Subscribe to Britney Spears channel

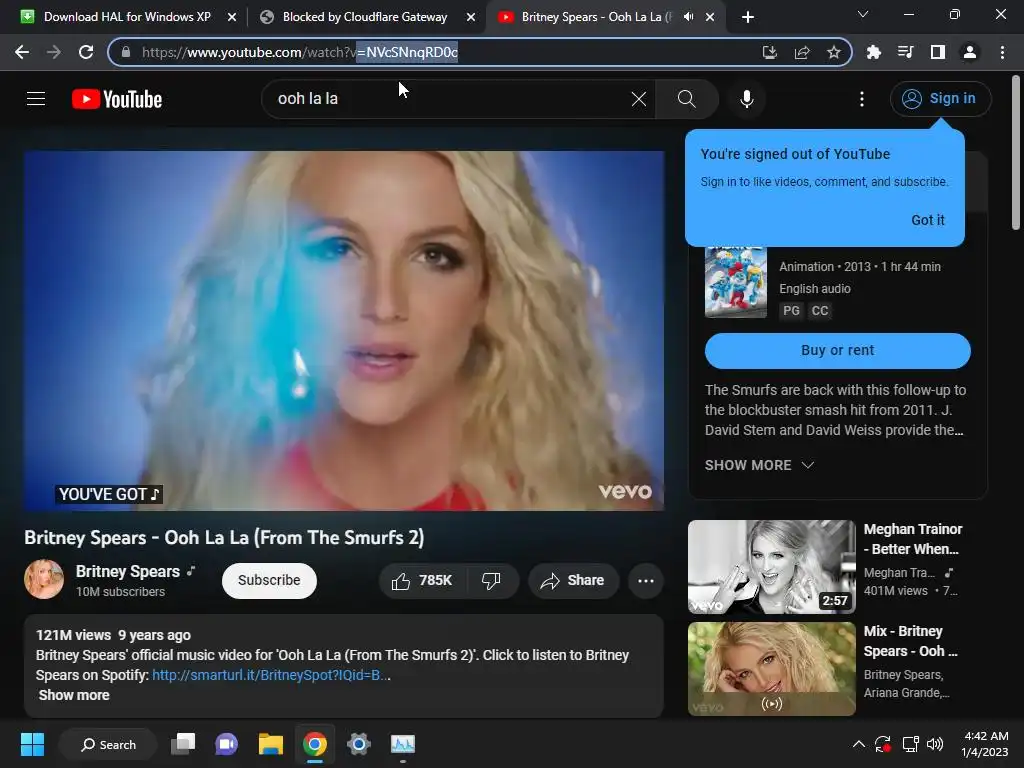269,581
